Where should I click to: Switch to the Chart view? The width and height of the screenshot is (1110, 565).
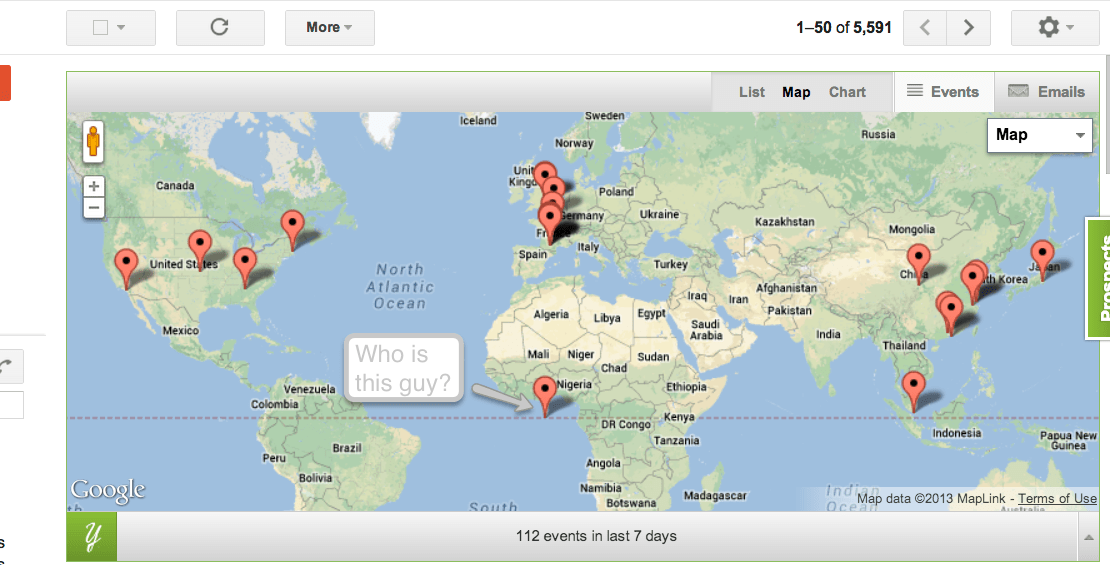pos(847,92)
